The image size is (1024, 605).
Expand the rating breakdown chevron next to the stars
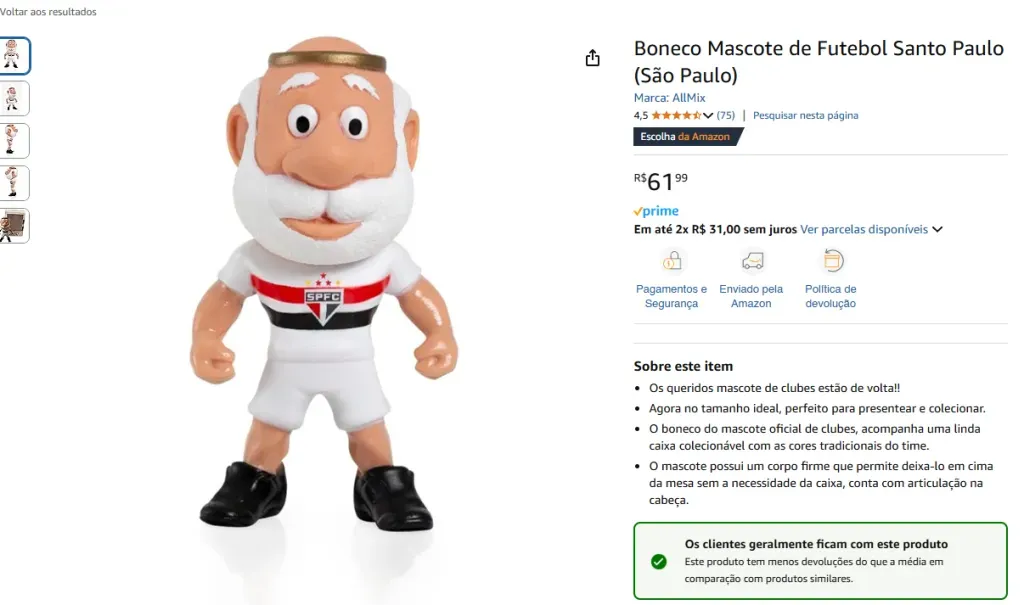click(x=709, y=116)
